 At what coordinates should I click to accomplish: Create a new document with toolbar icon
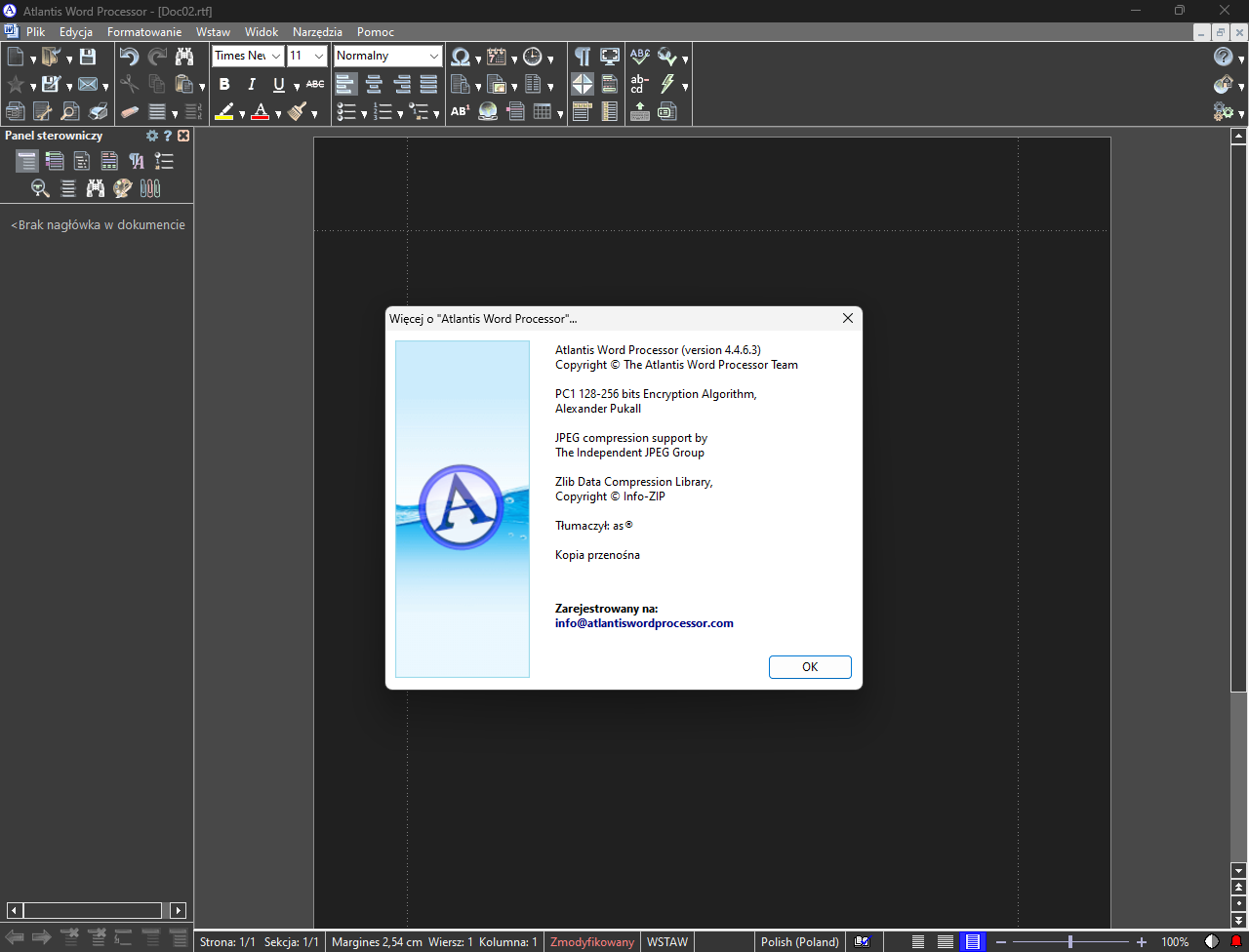(16, 57)
